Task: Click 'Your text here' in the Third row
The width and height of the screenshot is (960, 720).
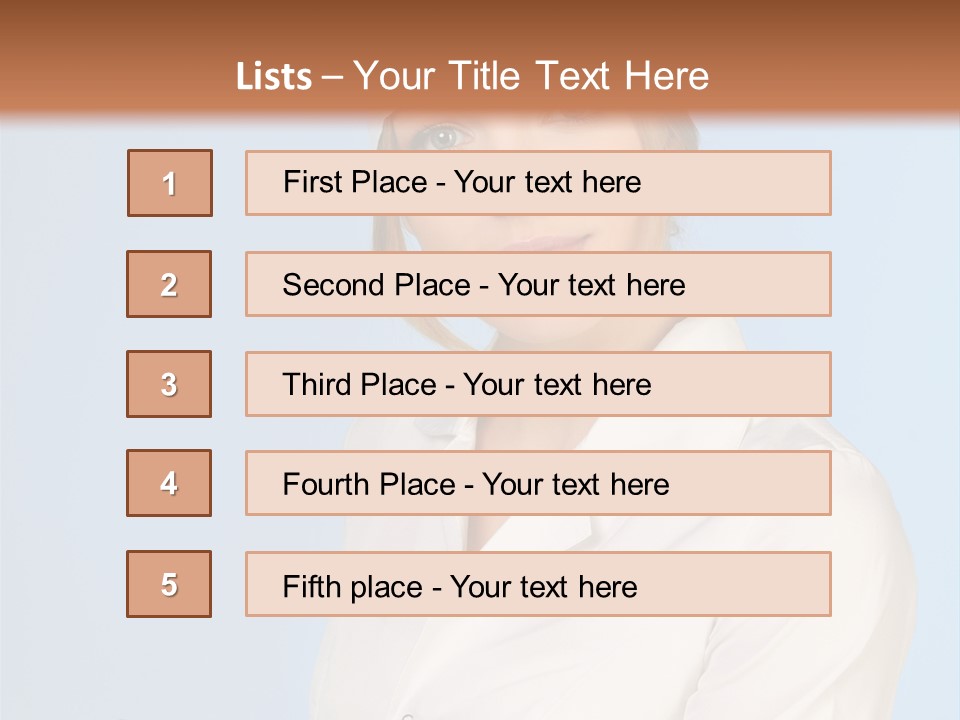Action: [557, 385]
